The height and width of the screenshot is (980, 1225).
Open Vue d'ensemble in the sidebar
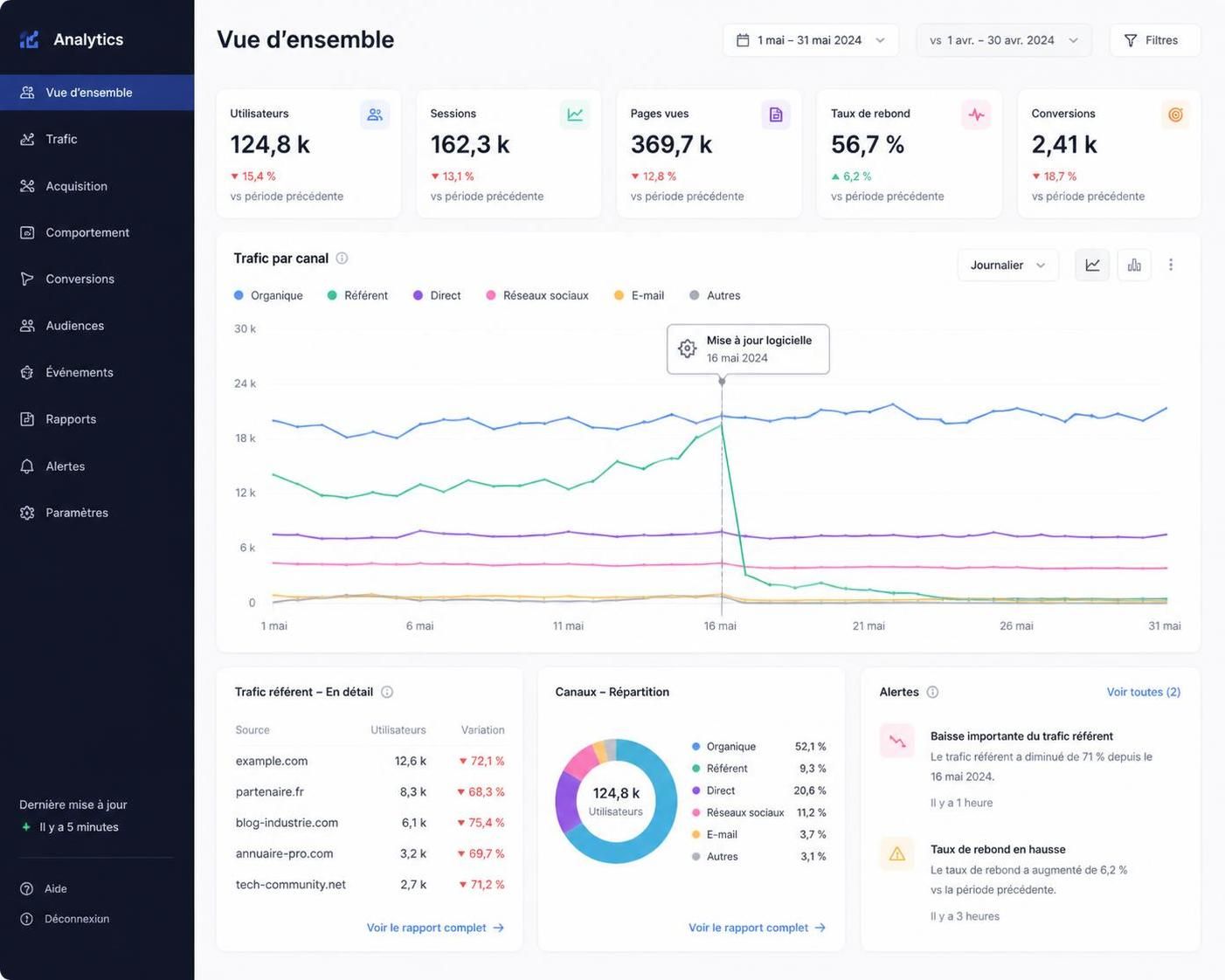click(x=97, y=93)
